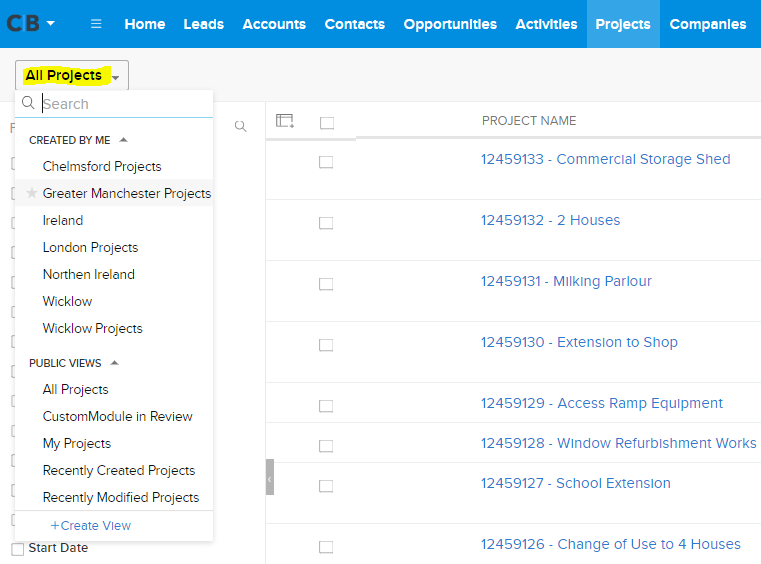This screenshot has height=564, width=761.
Task: Star Greater Manchester Projects as favorite
Action: point(32,193)
